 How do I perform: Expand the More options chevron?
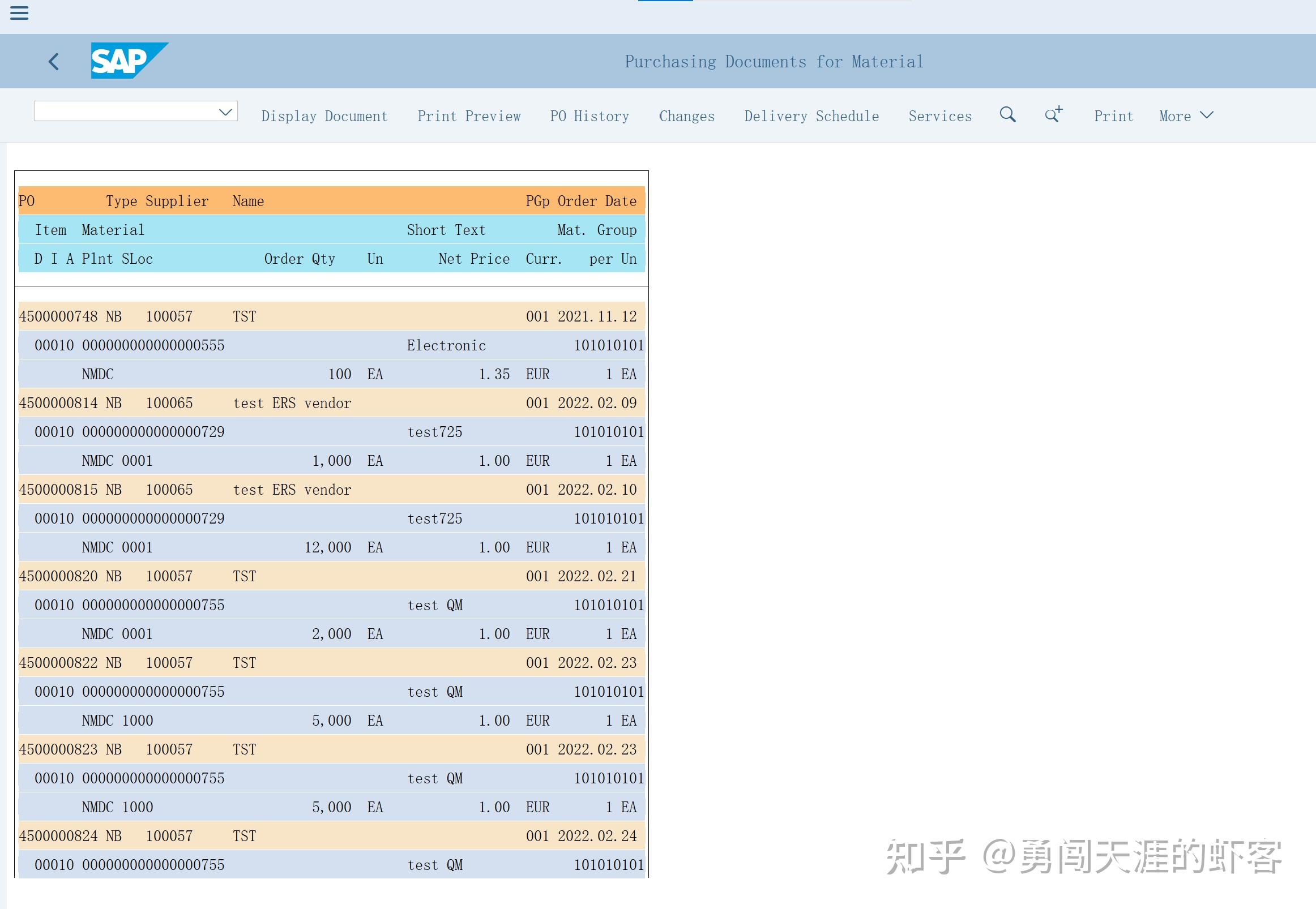coord(1206,115)
